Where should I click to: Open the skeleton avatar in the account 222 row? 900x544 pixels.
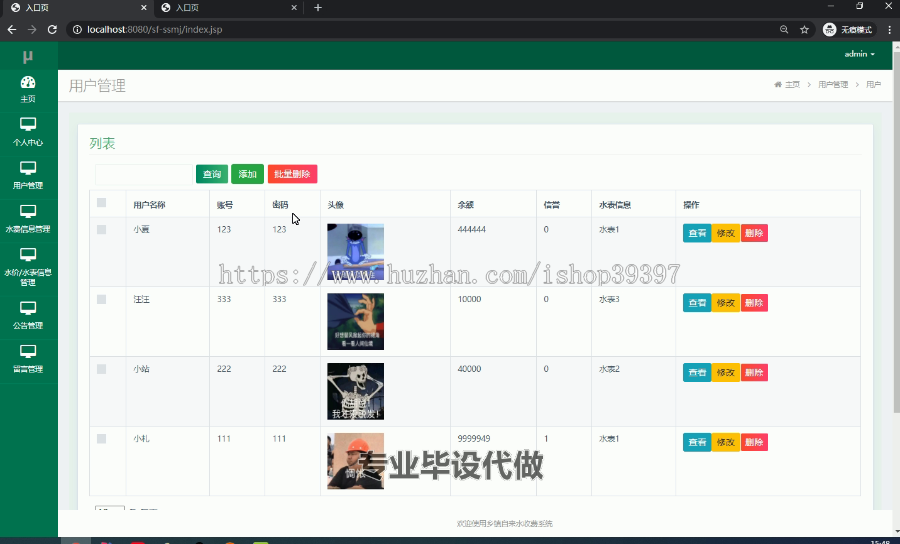tap(355, 391)
